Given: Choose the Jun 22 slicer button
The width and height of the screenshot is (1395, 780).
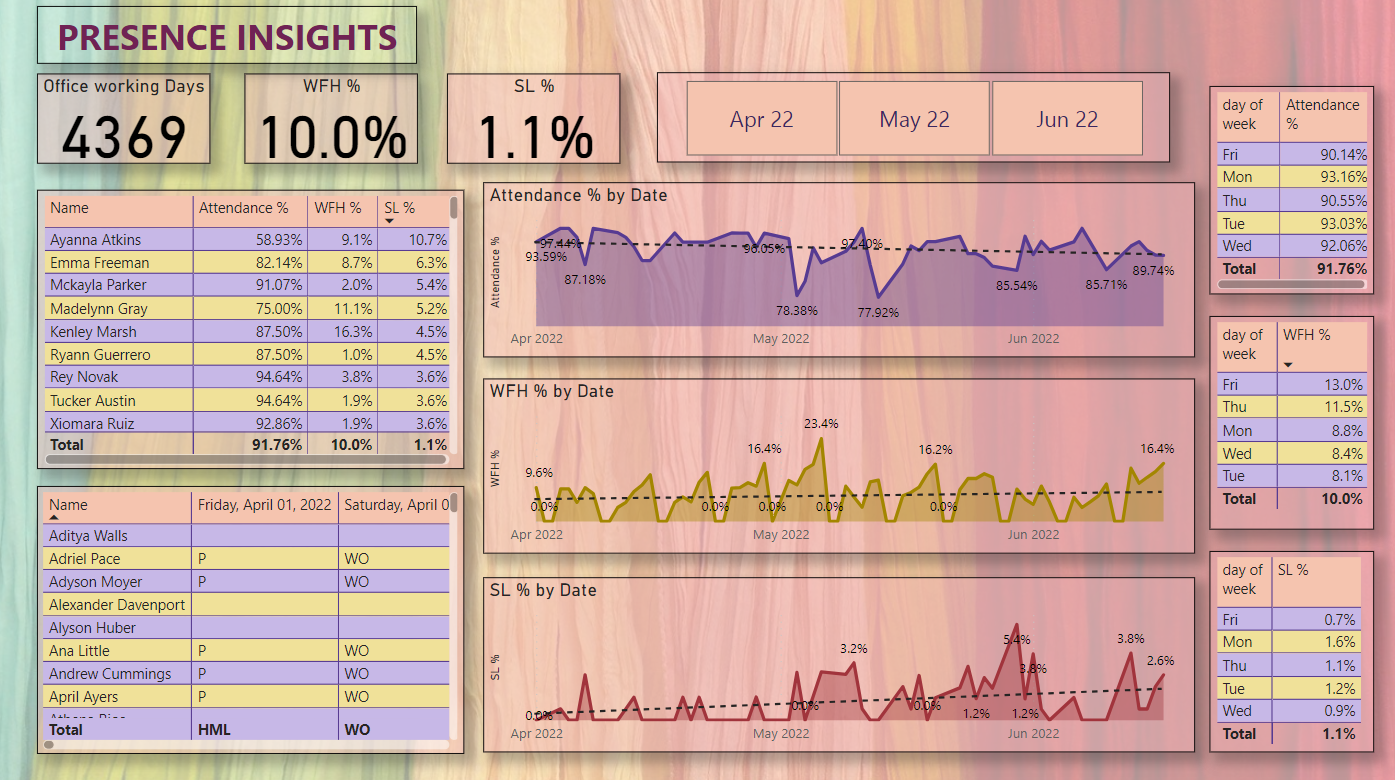Looking at the screenshot, I should (x=1066, y=120).
